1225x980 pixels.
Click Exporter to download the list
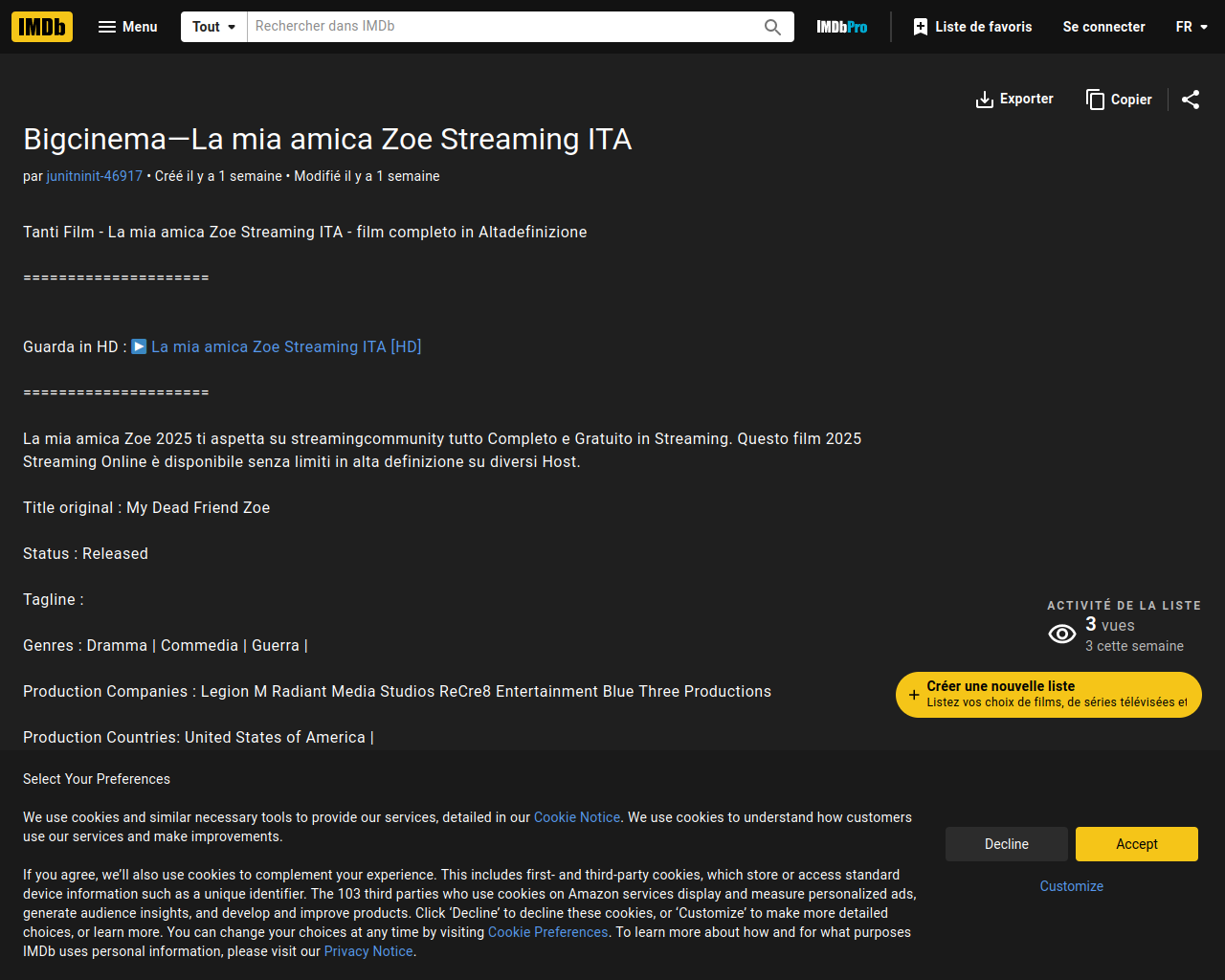[1014, 100]
